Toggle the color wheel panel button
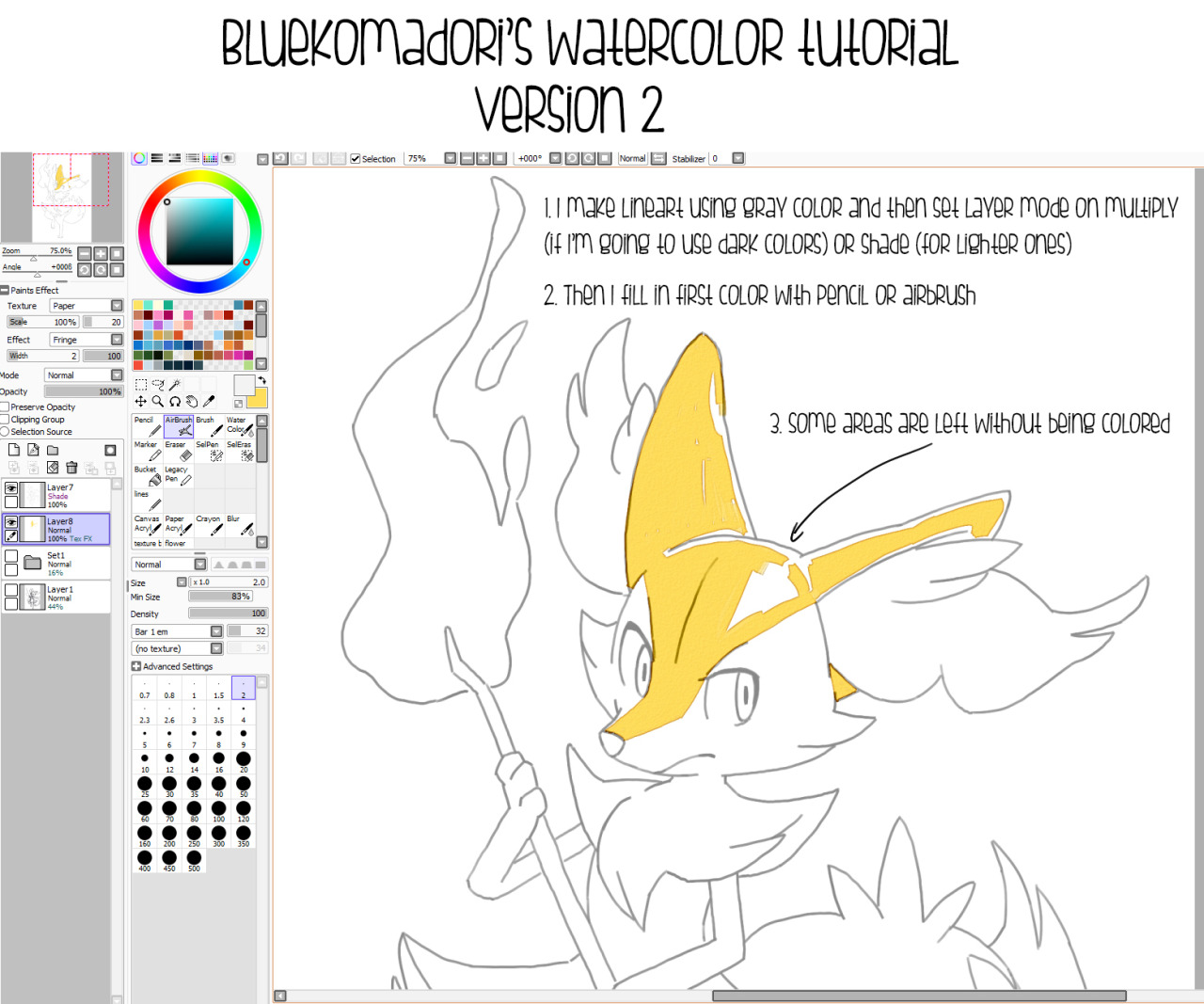 coord(139,158)
